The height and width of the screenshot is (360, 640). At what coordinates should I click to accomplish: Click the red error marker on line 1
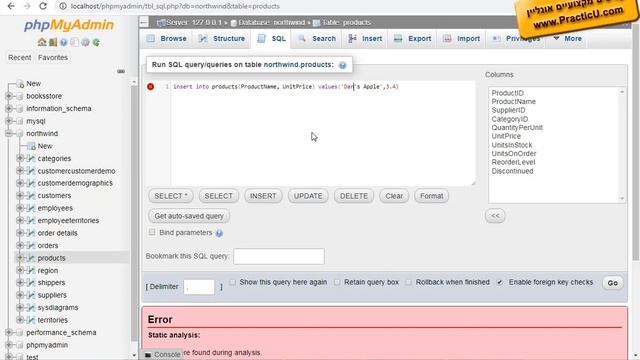pos(151,87)
